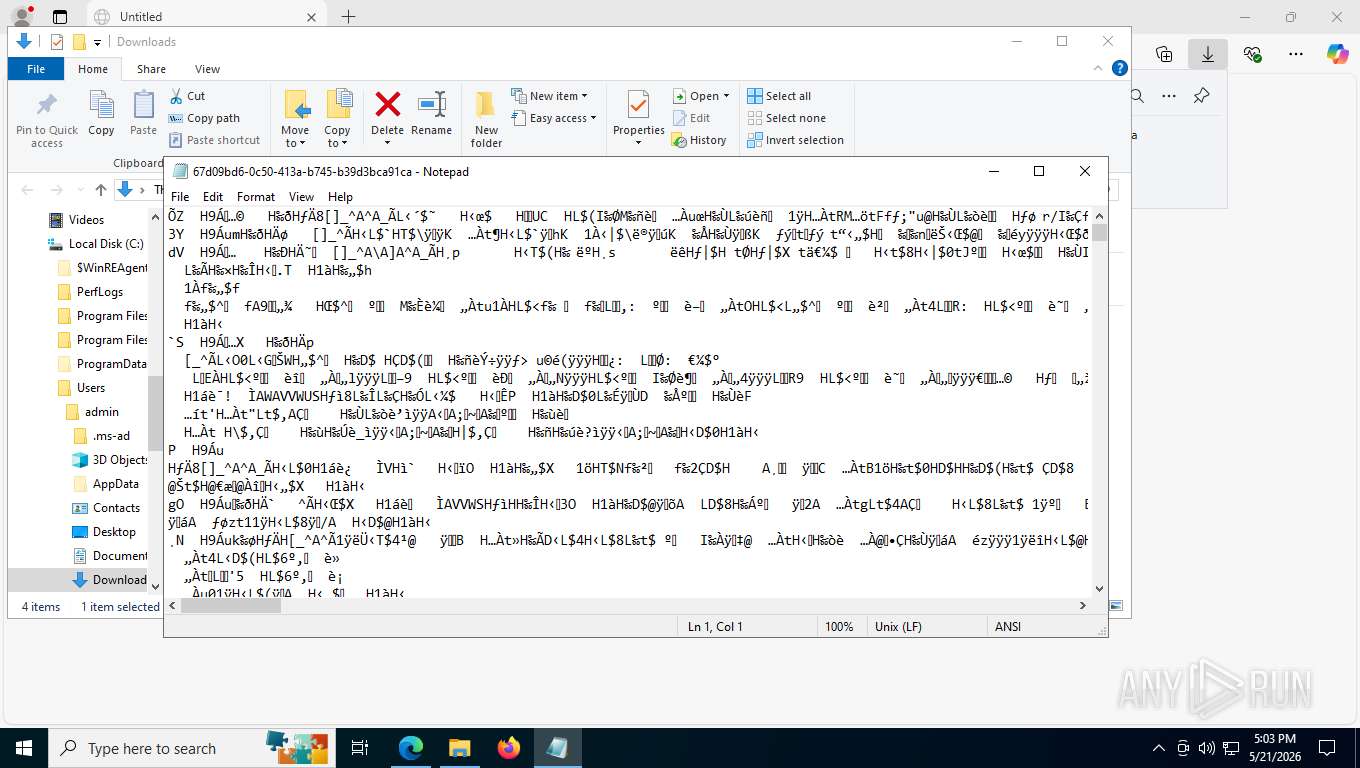Choose Copy path in the Clipboard group
1360x768 pixels.
point(204,118)
